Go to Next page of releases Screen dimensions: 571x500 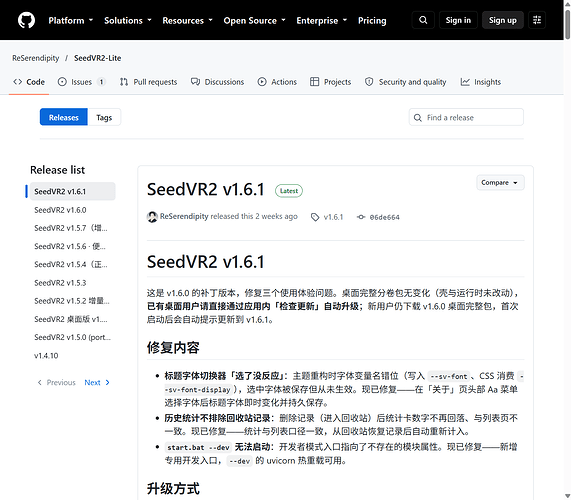(x=97, y=382)
